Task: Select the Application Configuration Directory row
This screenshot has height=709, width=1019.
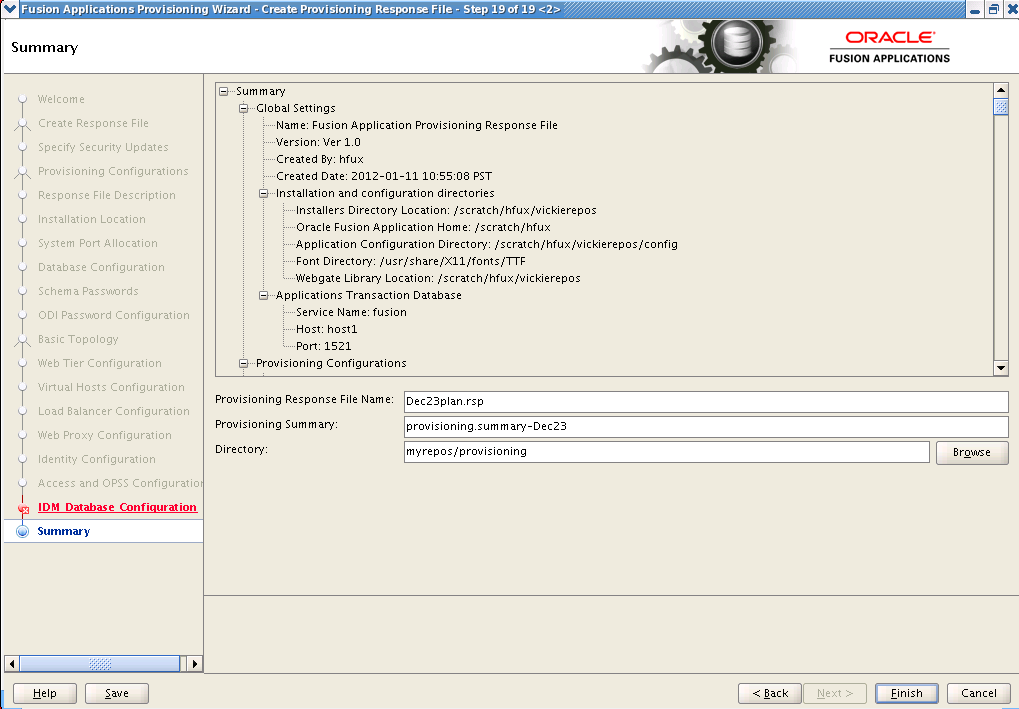Action: point(487,244)
